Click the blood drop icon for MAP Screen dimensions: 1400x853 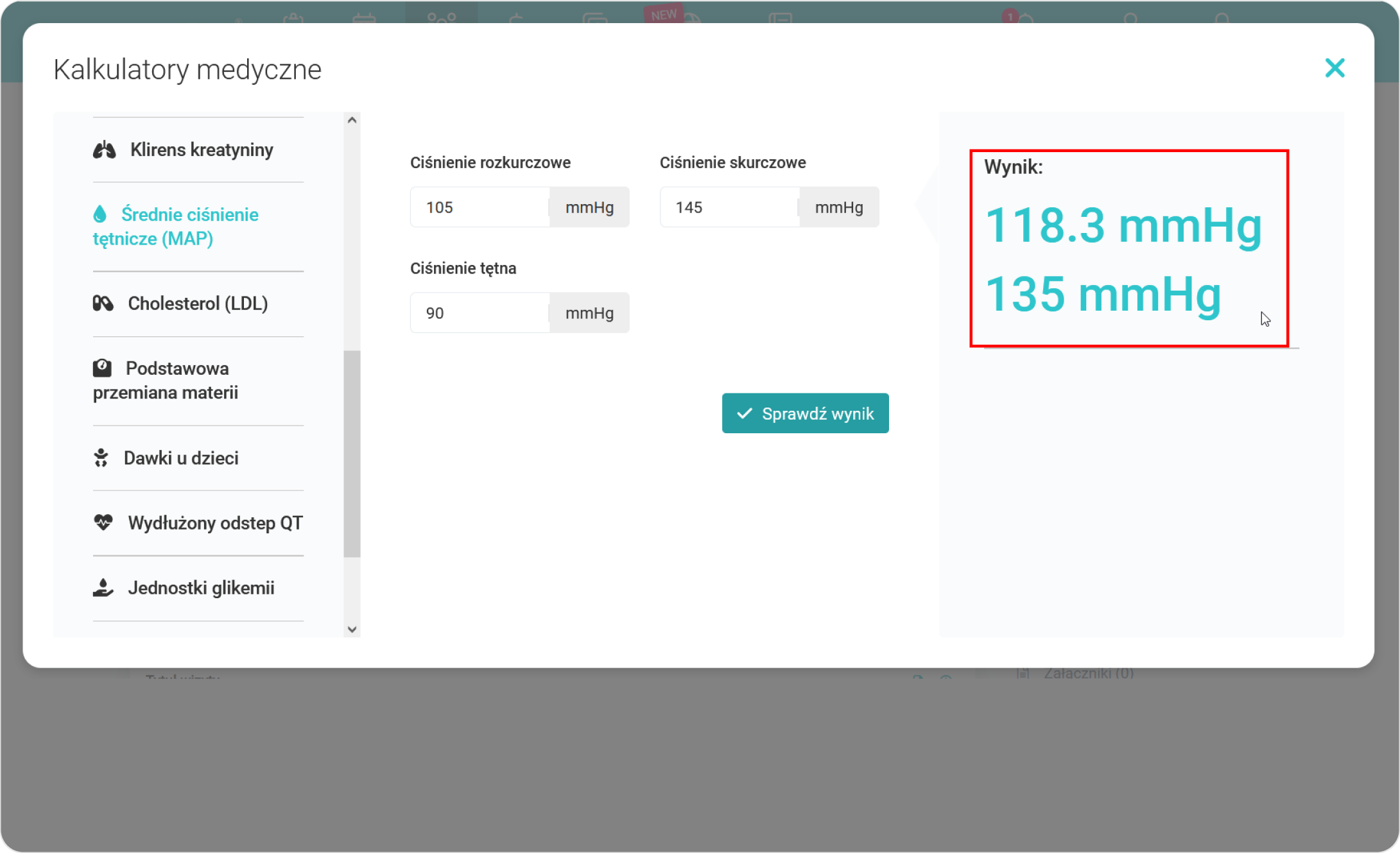[100, 214]
